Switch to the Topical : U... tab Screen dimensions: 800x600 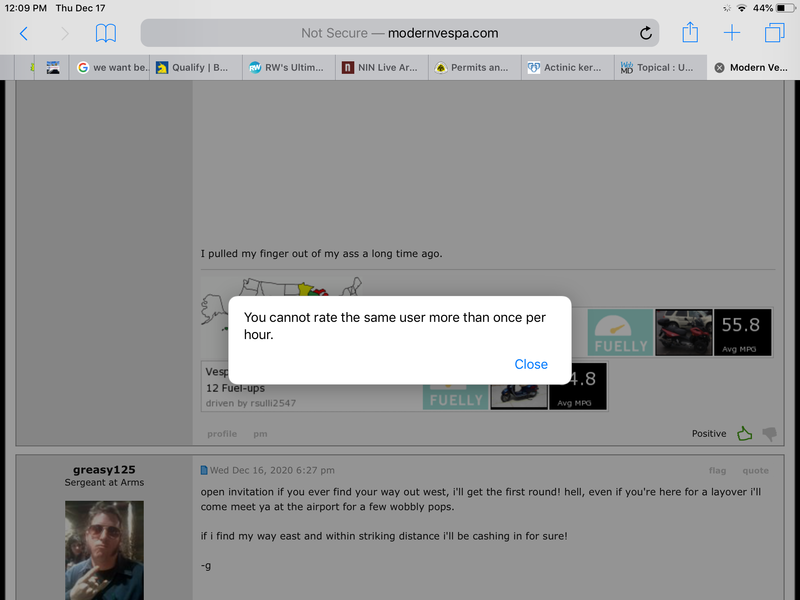point(660,67)
